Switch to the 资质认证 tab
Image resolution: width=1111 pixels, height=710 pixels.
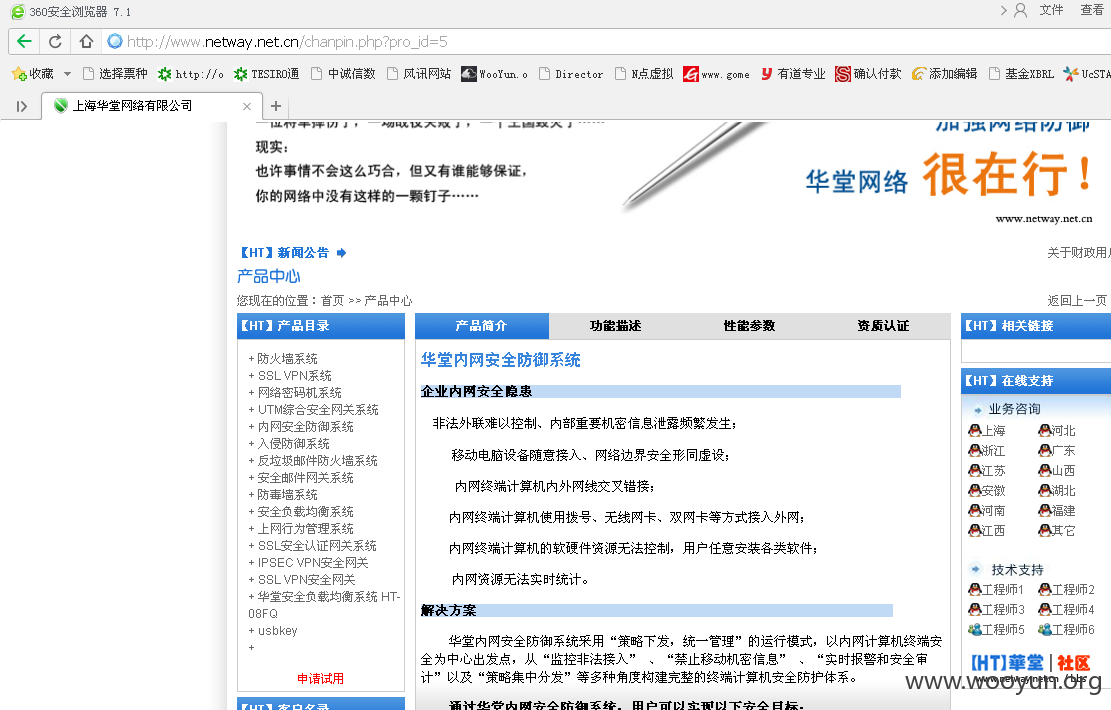[x=883, y=326]
